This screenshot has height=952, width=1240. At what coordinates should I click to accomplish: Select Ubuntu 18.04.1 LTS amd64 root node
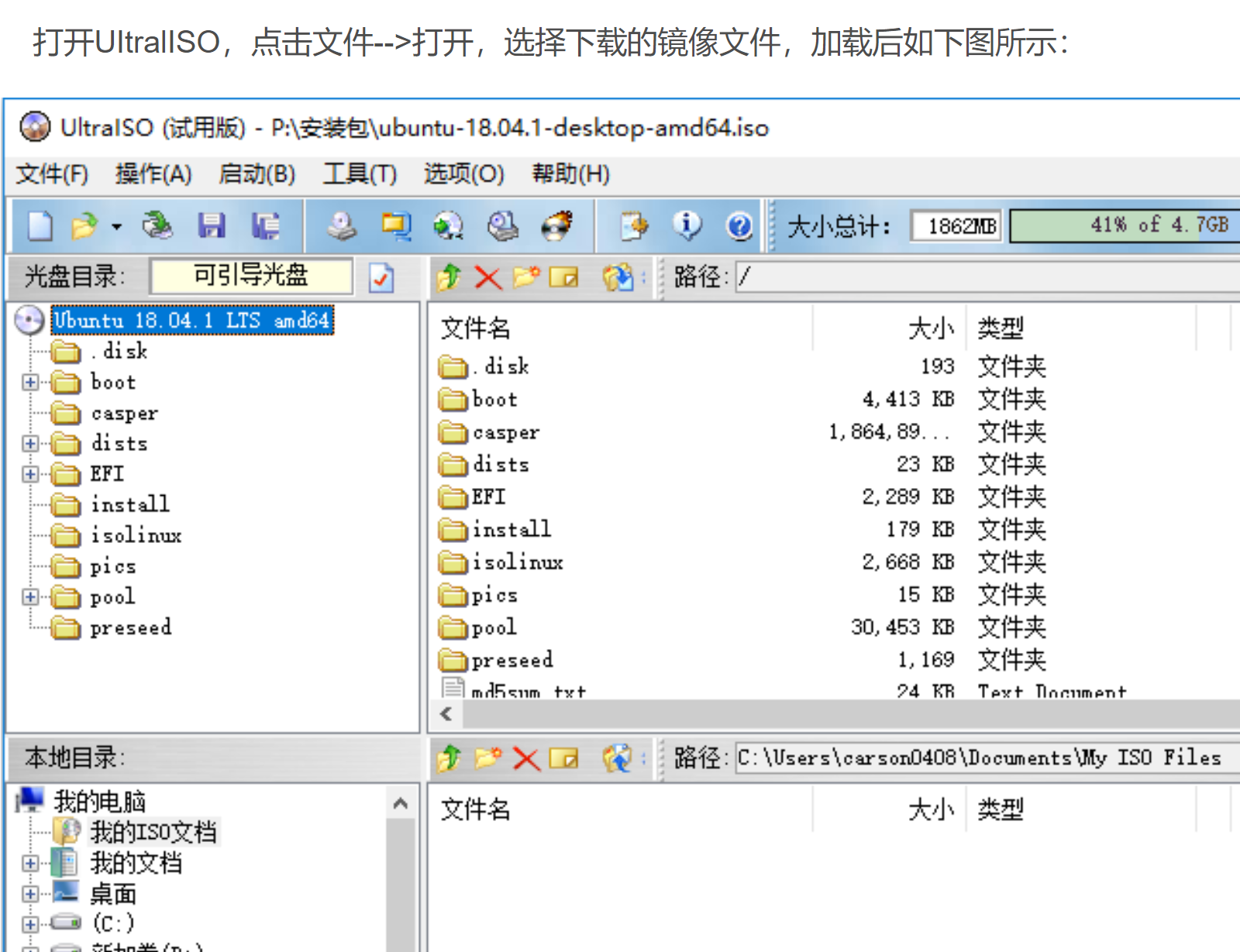pyautogui.click(x=192, y=320)
